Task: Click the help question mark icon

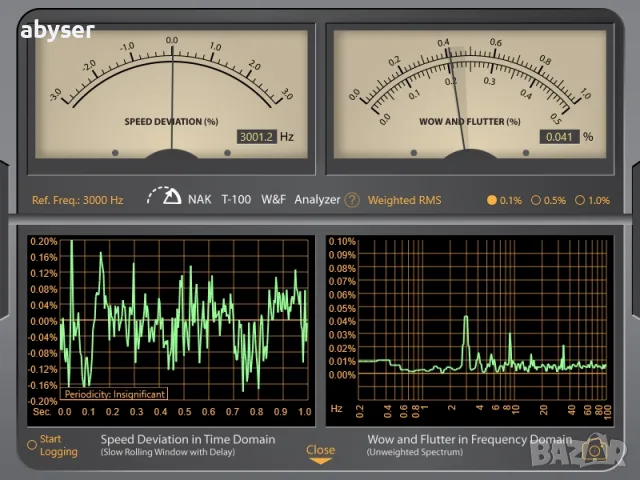Action: point(352,200)
